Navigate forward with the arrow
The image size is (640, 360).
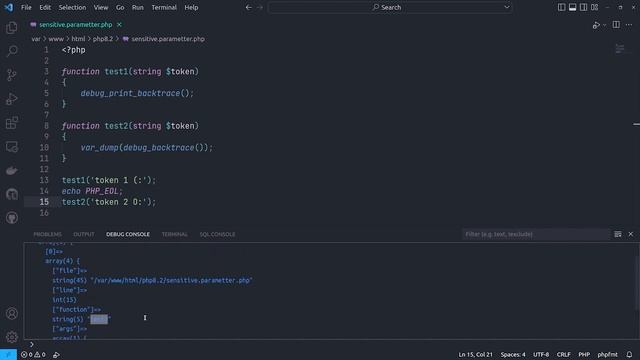tap(260, 7)
